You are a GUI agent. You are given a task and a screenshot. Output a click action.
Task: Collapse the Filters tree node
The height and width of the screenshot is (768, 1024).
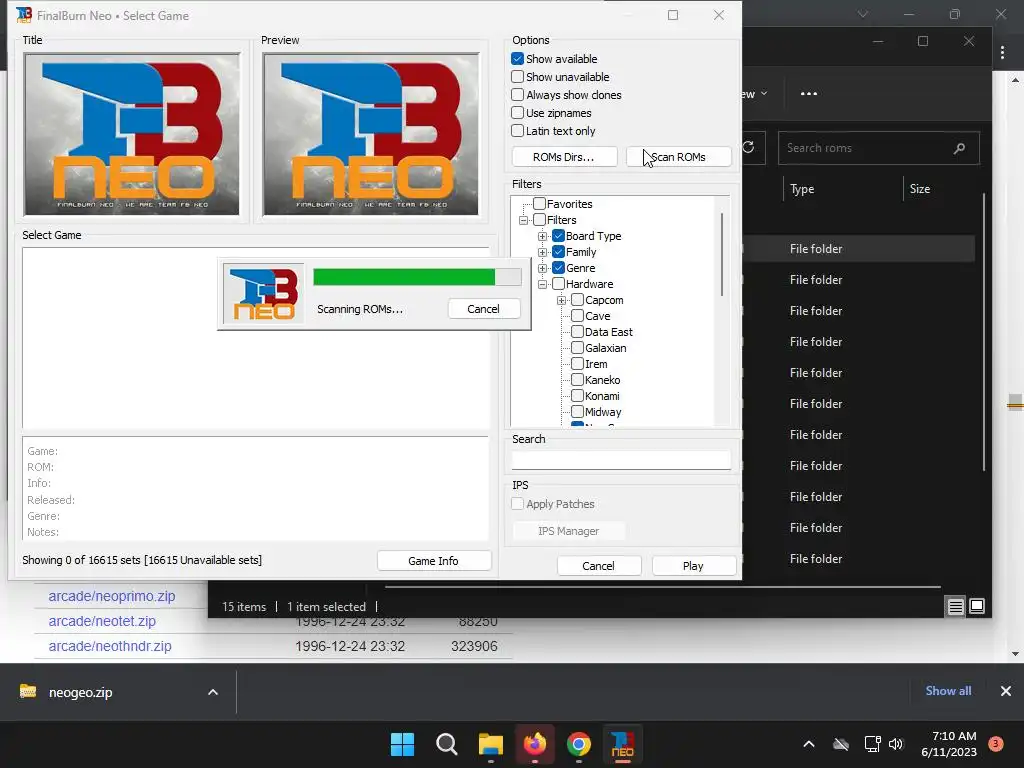click(x=523, y=220)
